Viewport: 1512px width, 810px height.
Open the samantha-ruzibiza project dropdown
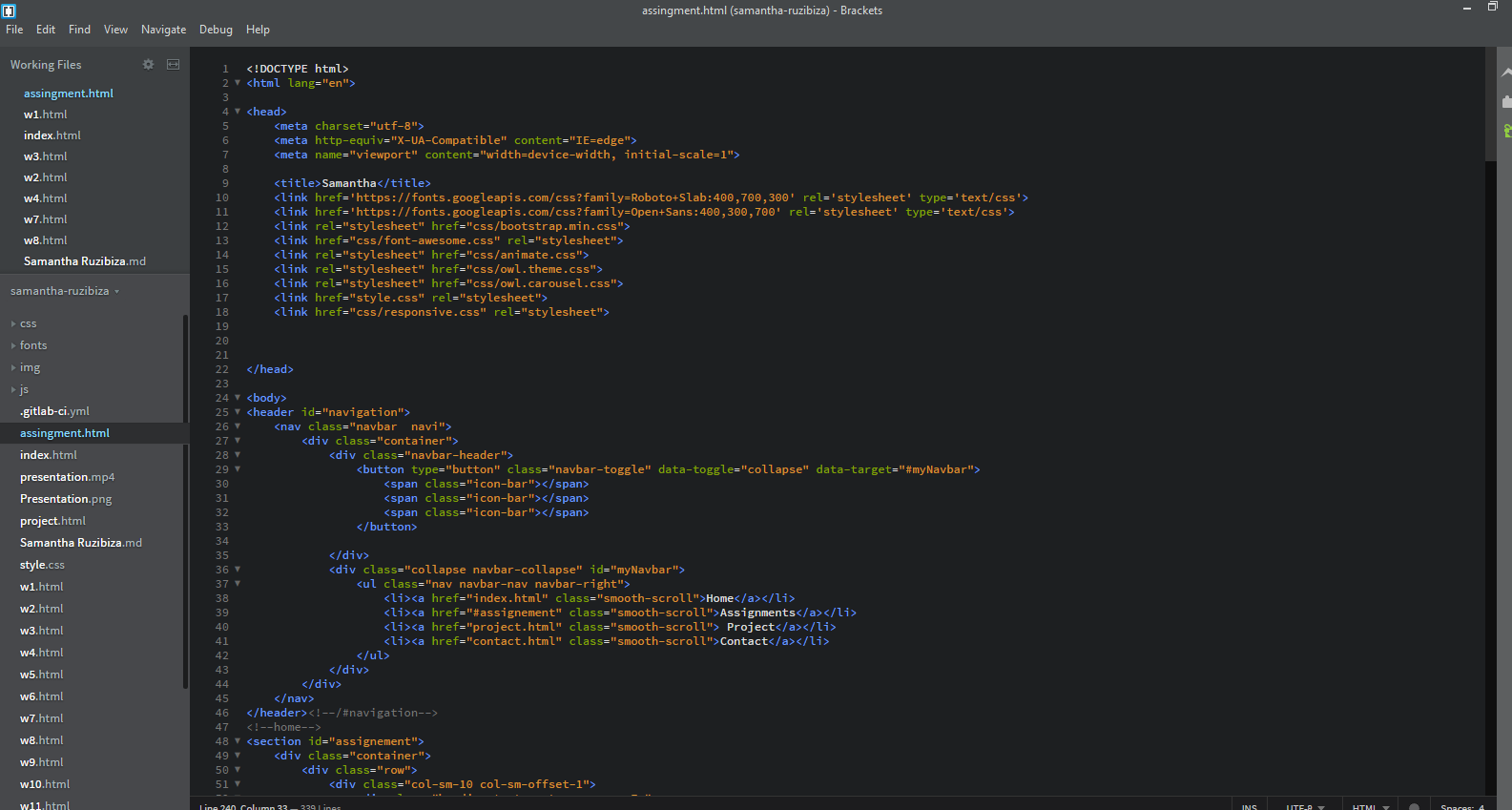[x=64, y=291]
